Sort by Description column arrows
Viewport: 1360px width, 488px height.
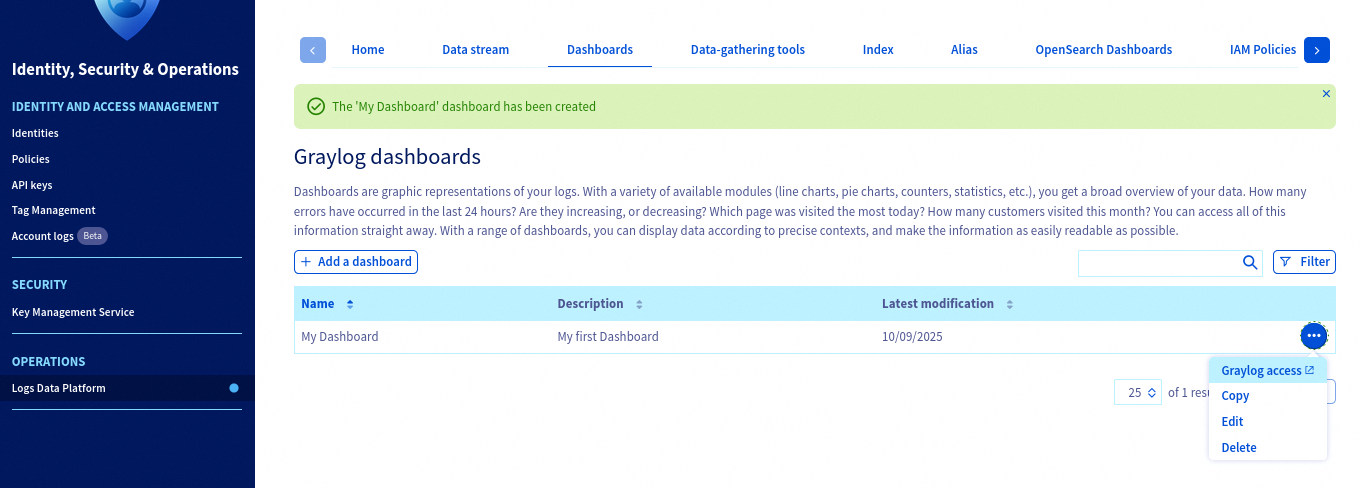coord(639,304)
